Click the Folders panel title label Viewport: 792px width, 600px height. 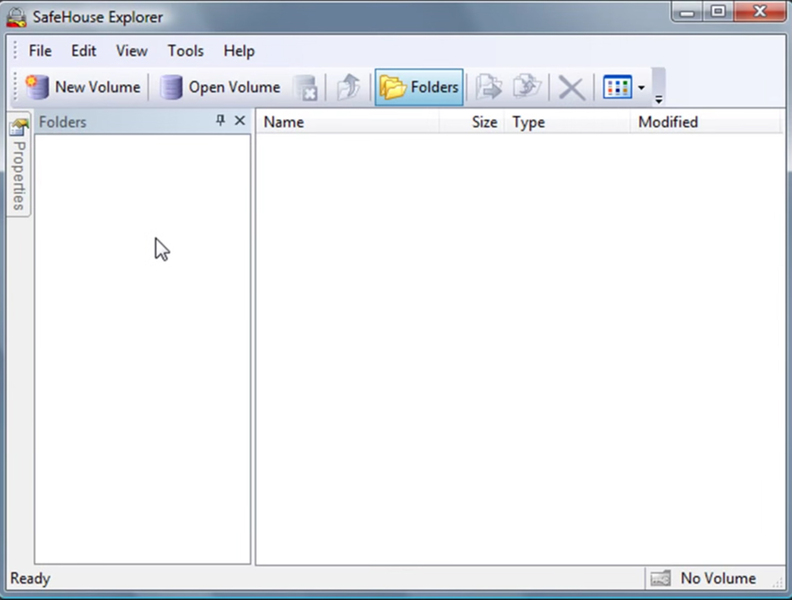63,122
